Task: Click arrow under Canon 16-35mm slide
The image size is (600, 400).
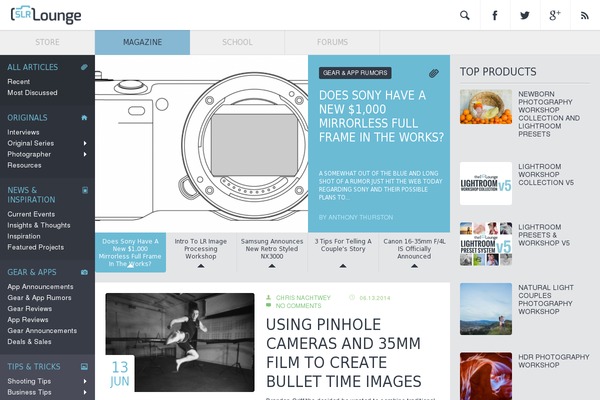Action: click(414, 266)
